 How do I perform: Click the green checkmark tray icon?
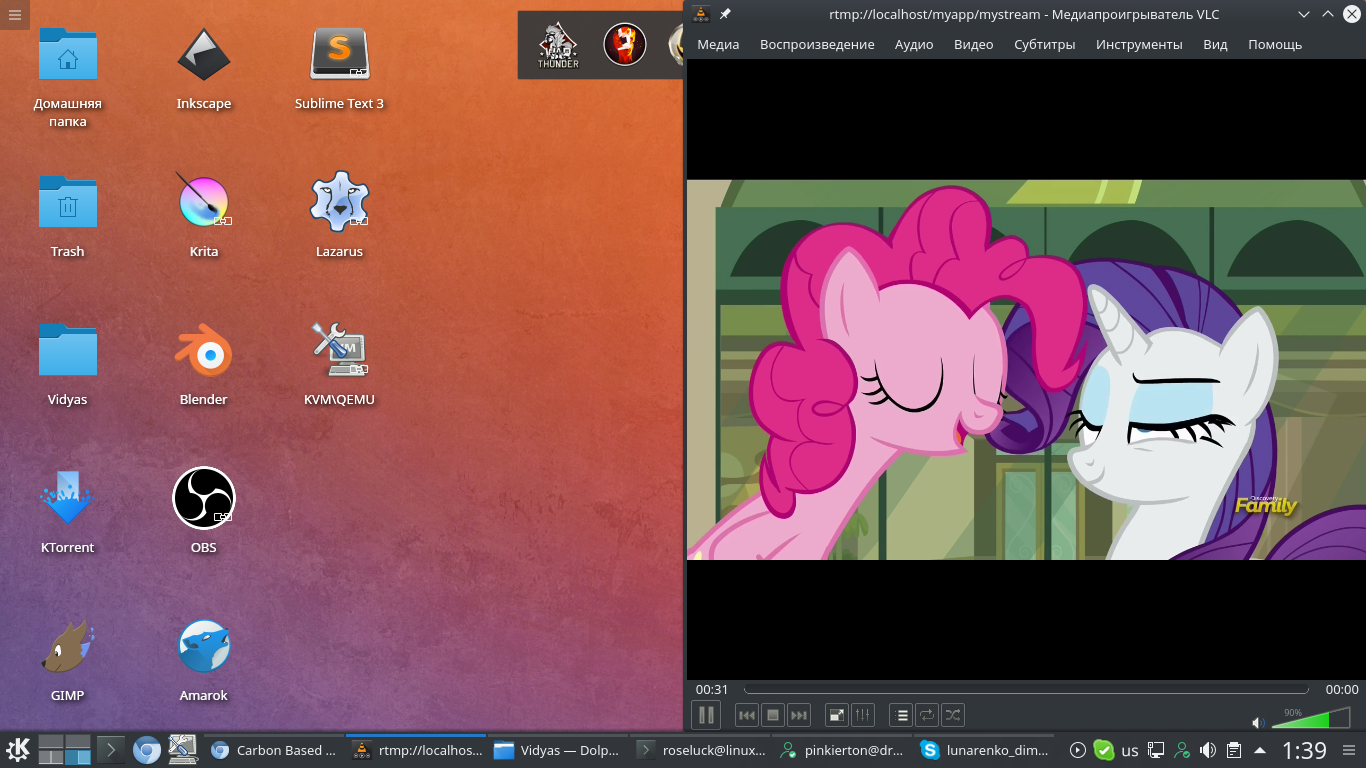(1104, 750)
